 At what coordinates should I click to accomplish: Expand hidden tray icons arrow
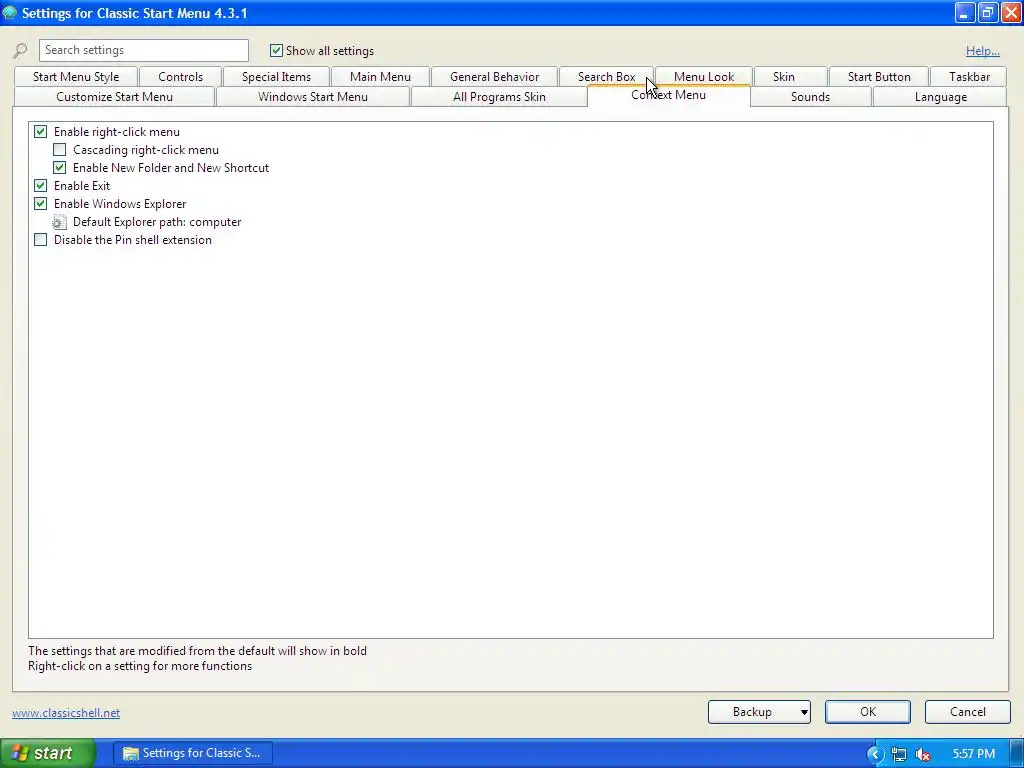click(x=874, y=754)
